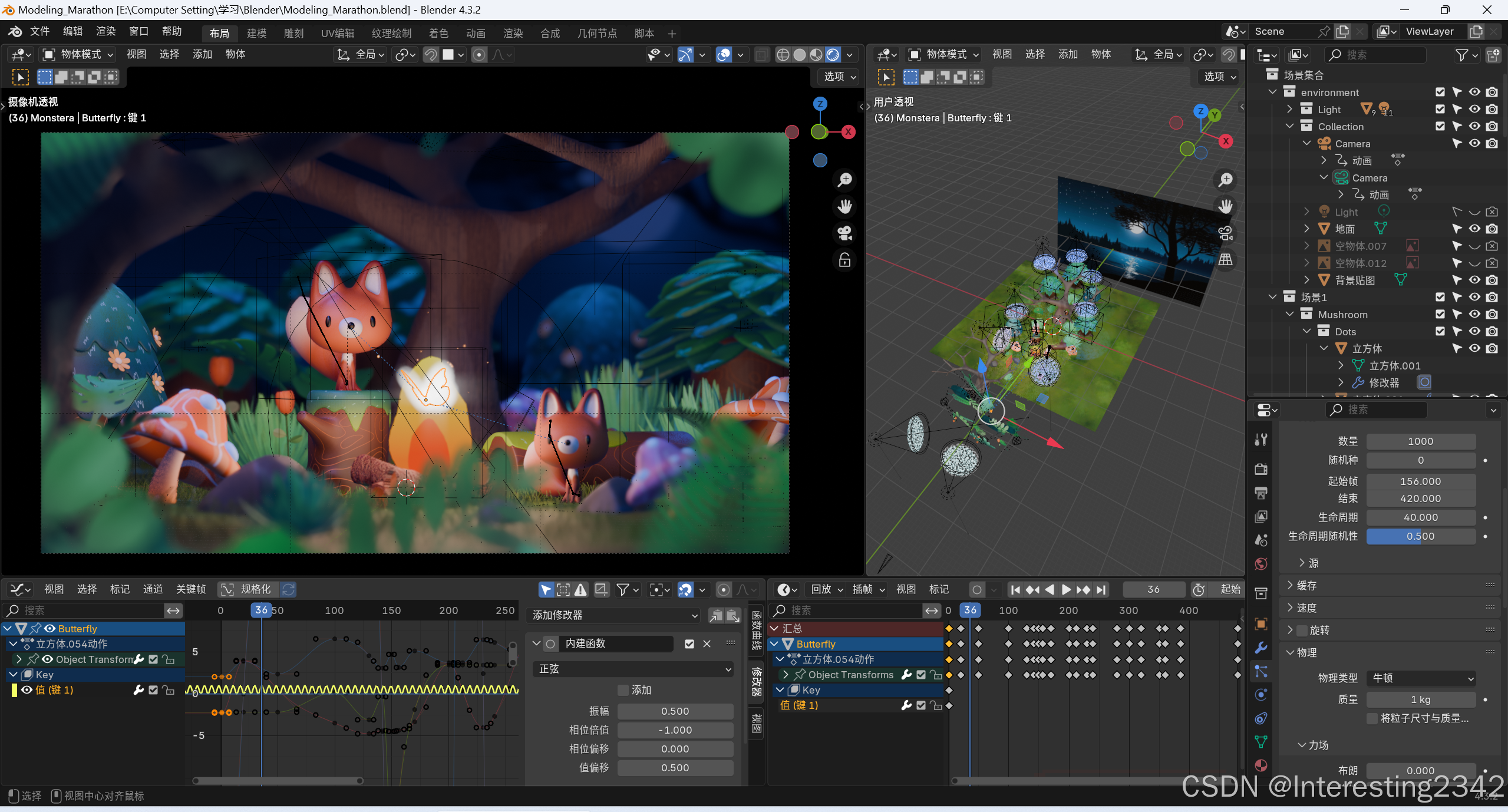Open the 正弦 function type dropdown

(x=633, y=669)
